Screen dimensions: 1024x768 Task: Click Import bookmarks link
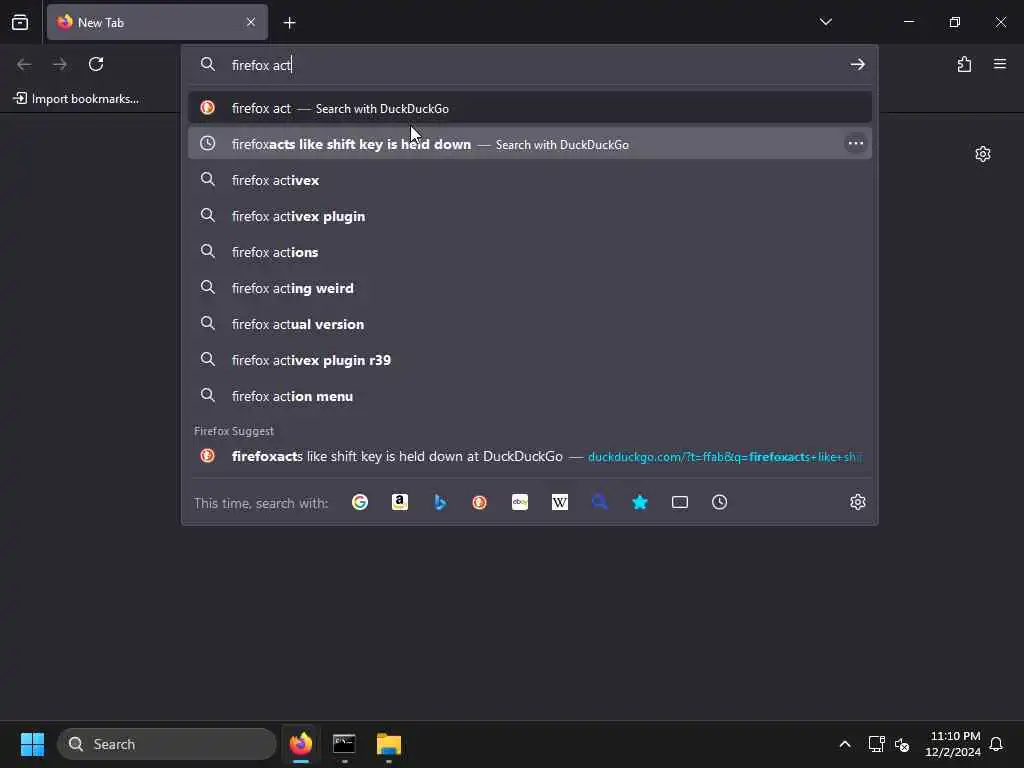[x=76, y=99]
